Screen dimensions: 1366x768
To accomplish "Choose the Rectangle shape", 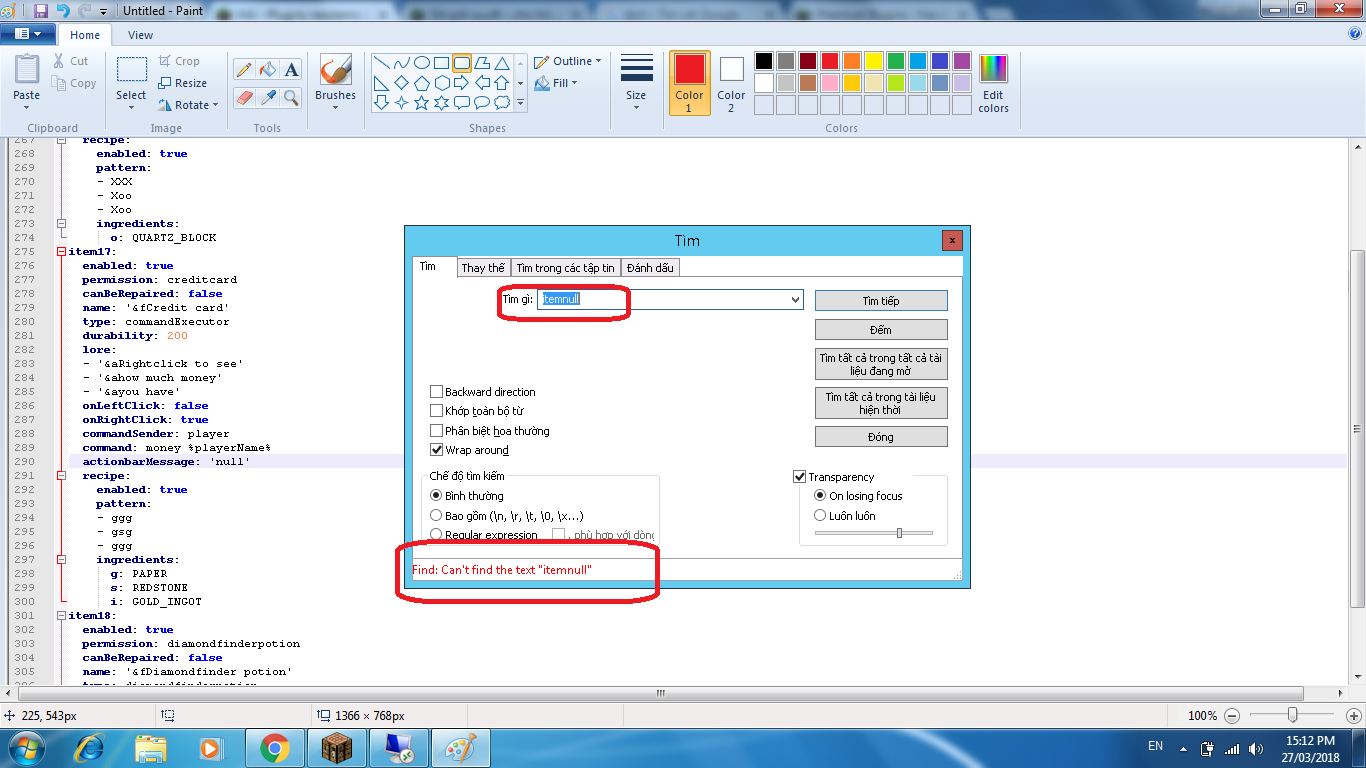I will click(x=442, y=63).
